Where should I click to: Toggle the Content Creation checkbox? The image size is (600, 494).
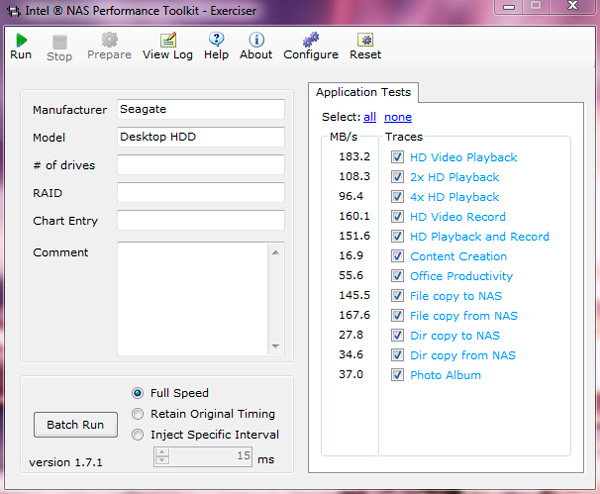pos(397,256)
